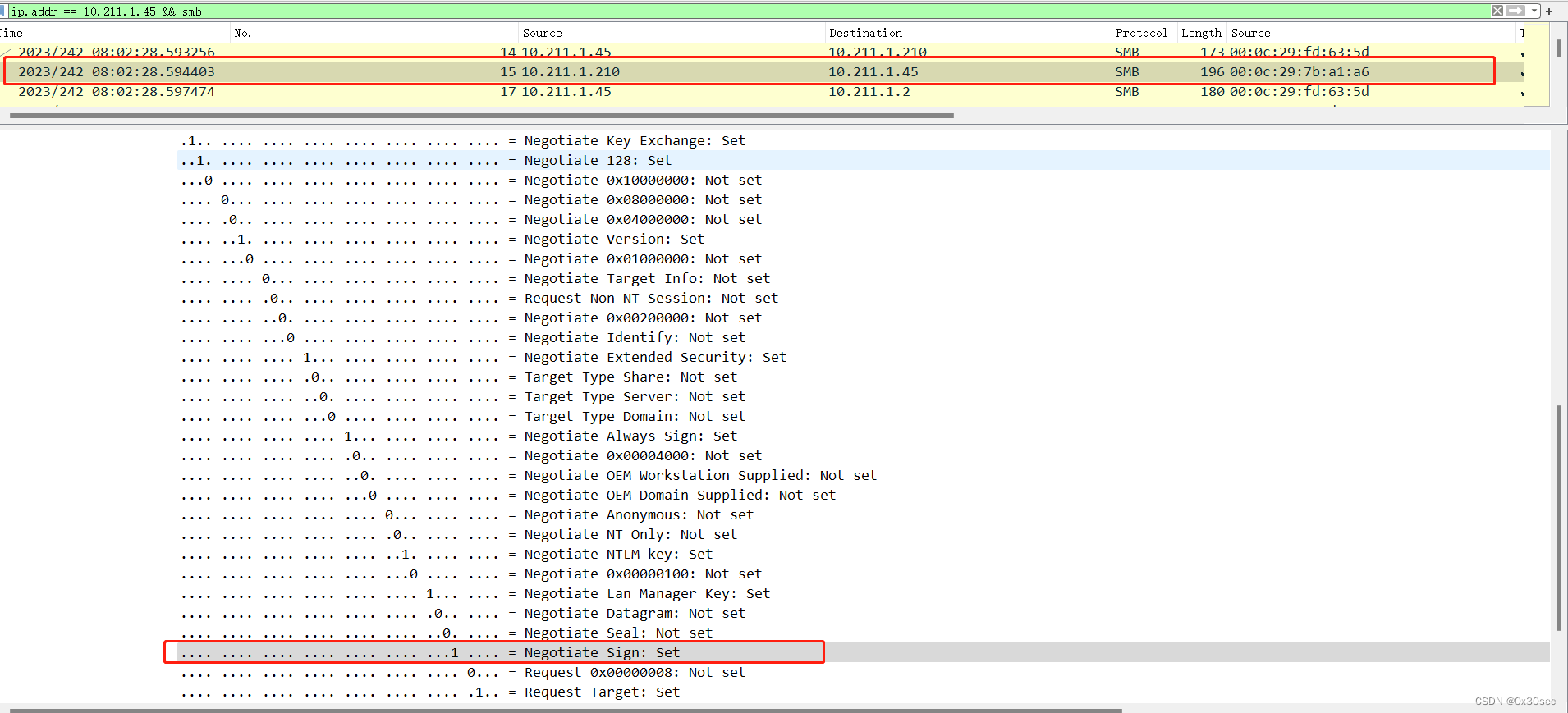The height and width of the screenshot is (713, 1568).
Task: Select the Request Target: Set row
Action: 864,692
